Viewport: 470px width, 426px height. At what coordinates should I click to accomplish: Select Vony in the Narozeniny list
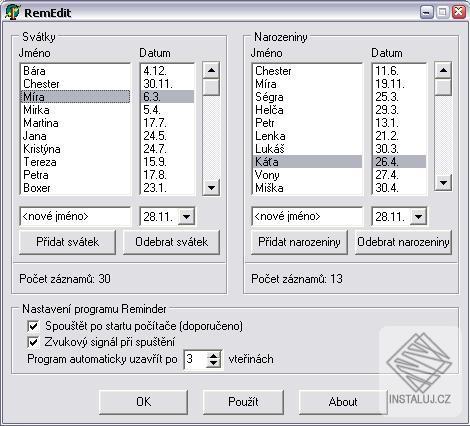(307, 175)
